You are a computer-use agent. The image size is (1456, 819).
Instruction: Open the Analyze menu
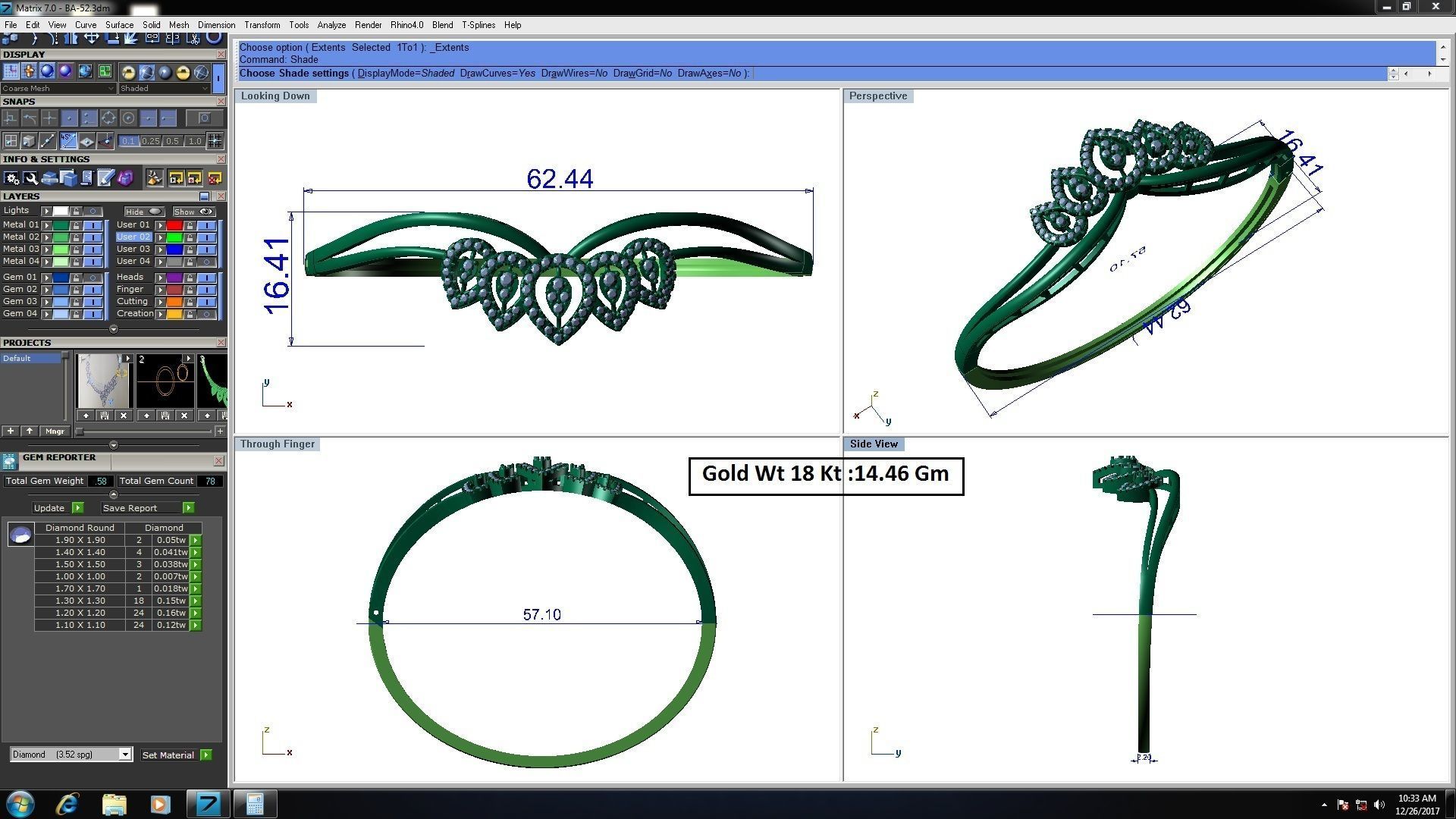pyautogui.click(x=331, y=25)
